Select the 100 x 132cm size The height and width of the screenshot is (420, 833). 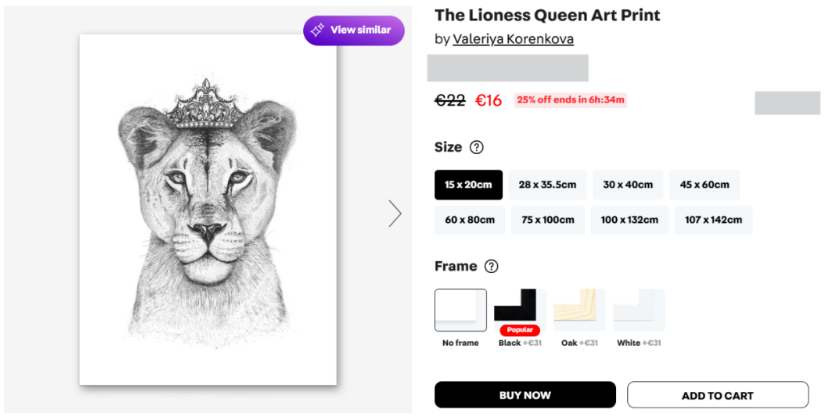(630, 220)
